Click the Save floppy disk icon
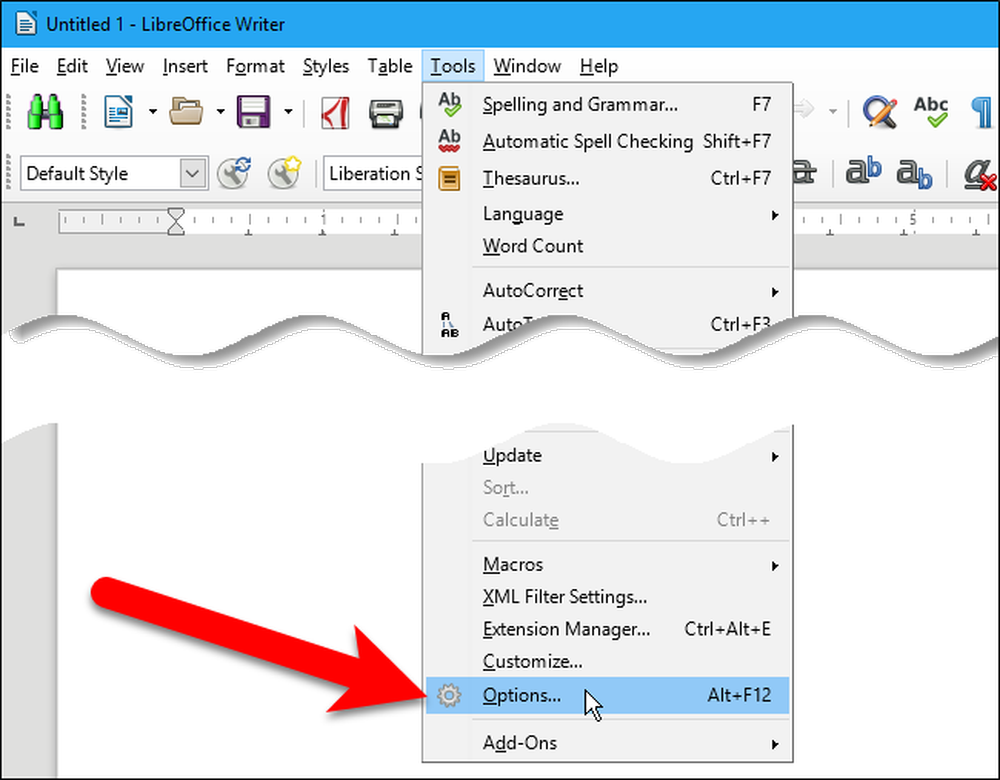 (254, 112)
